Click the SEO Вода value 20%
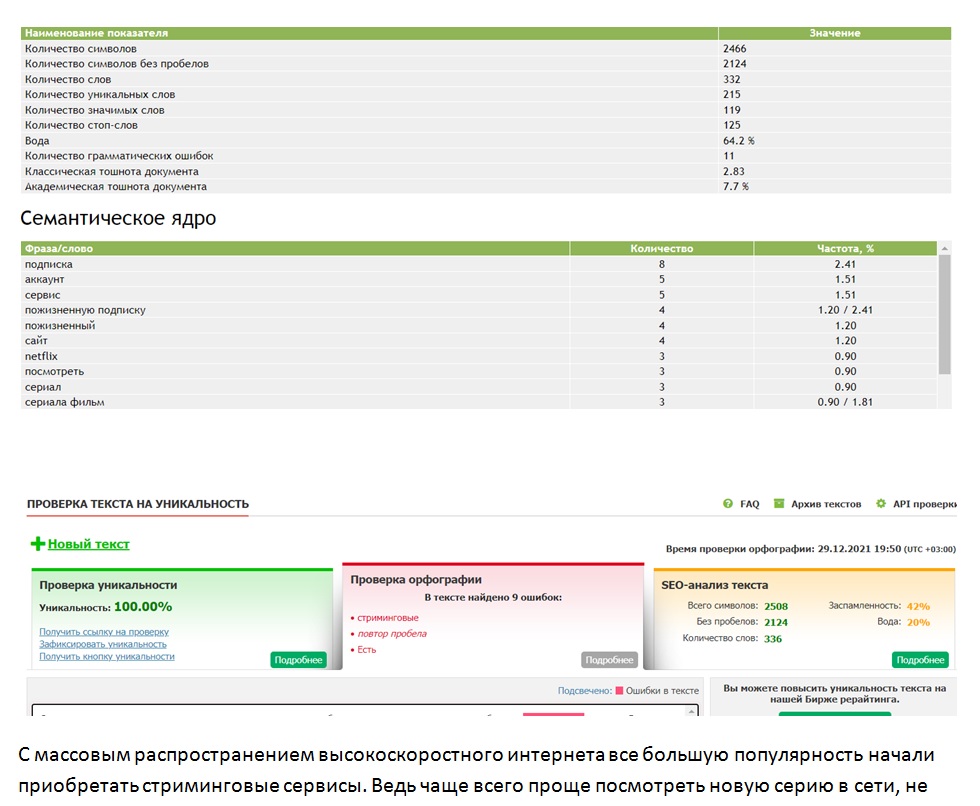 (918, 622)
